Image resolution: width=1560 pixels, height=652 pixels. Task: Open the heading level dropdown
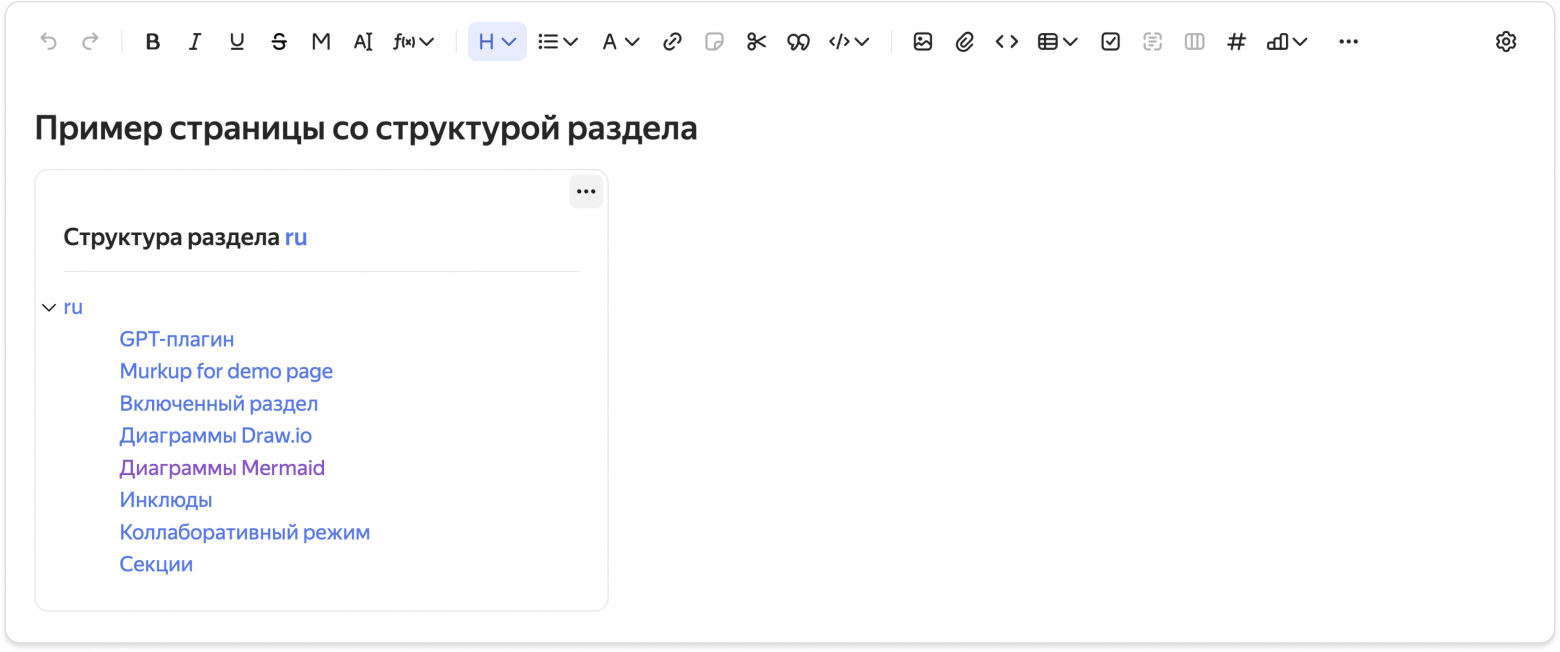point(497,41)
